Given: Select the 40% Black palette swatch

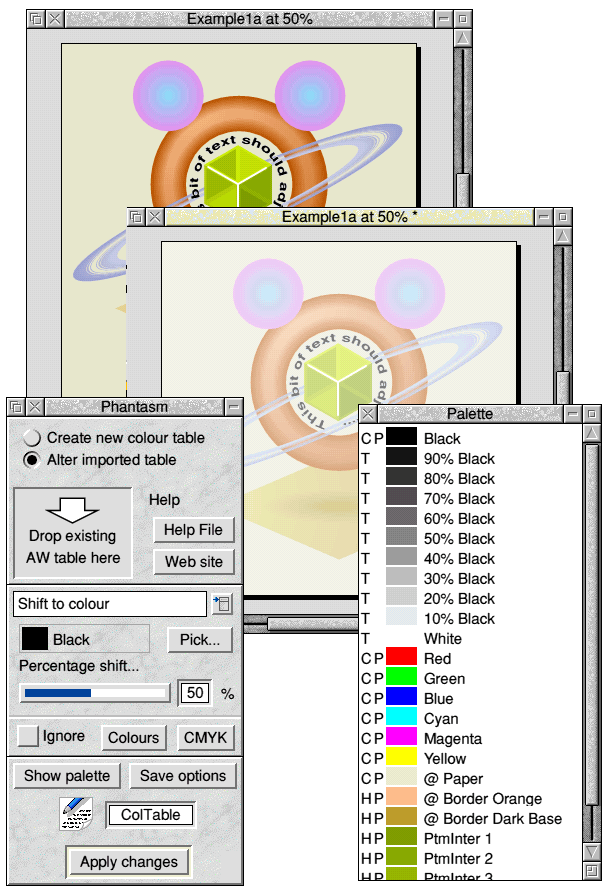Looking at the screenshot, I should pyautogui.click(x=402, y=557).
